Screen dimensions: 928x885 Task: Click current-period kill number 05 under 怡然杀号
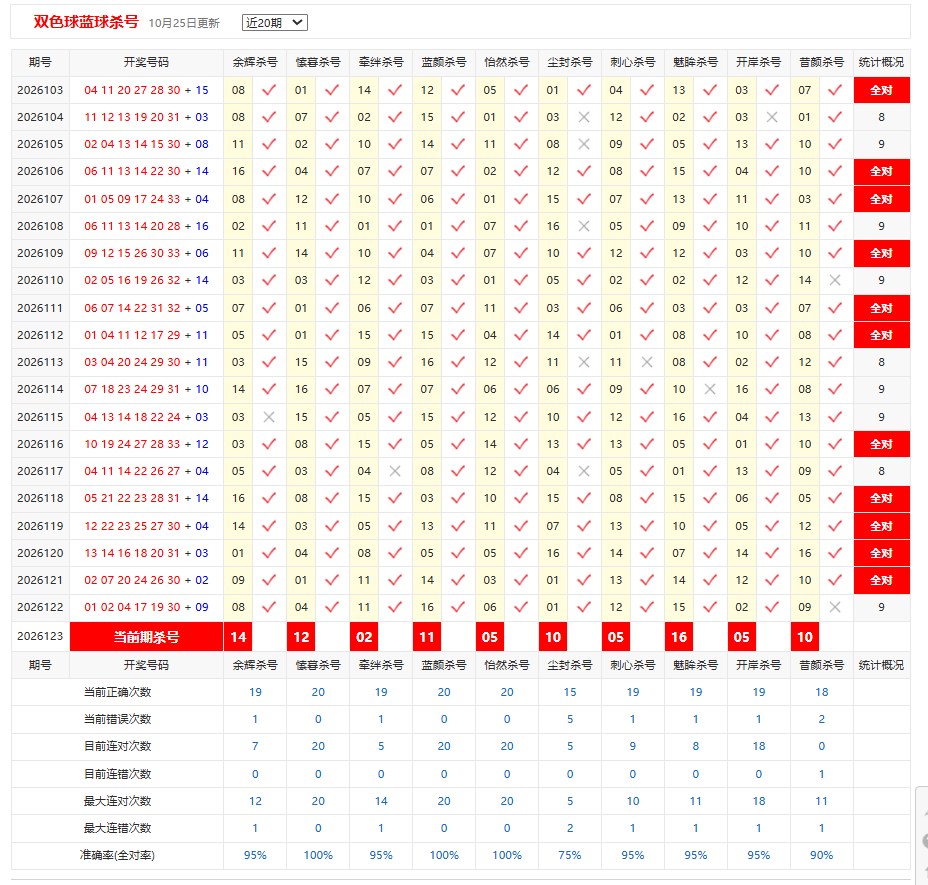(x=490, y=637)
